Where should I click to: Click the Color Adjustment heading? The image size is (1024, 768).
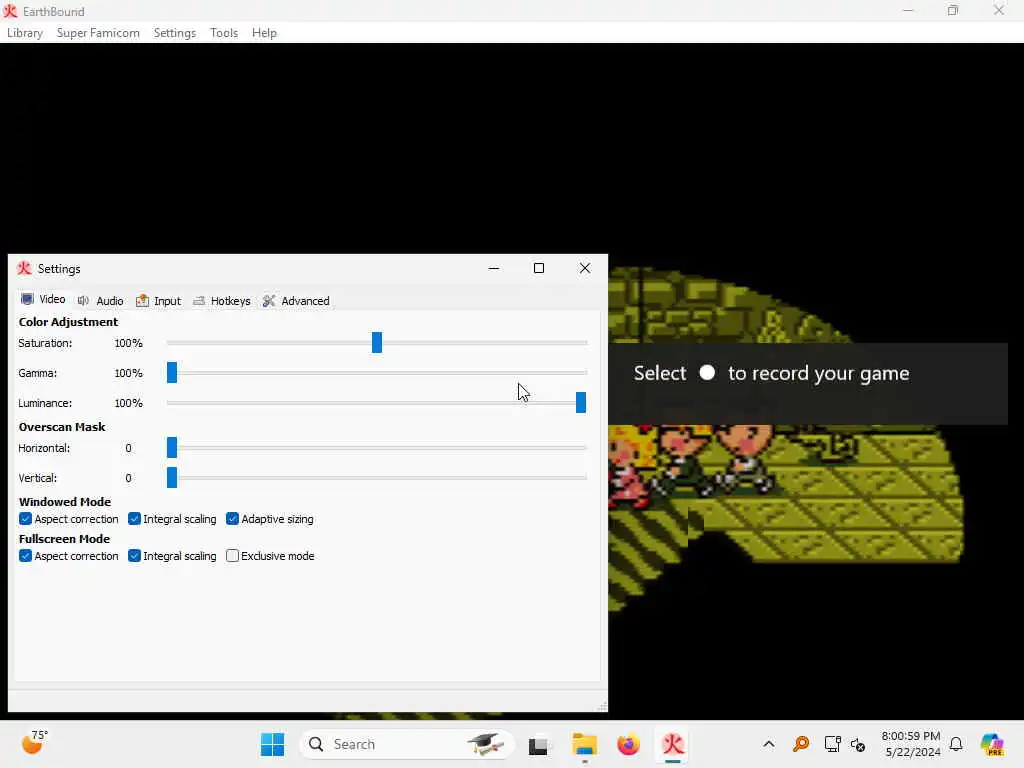(68, 322)
